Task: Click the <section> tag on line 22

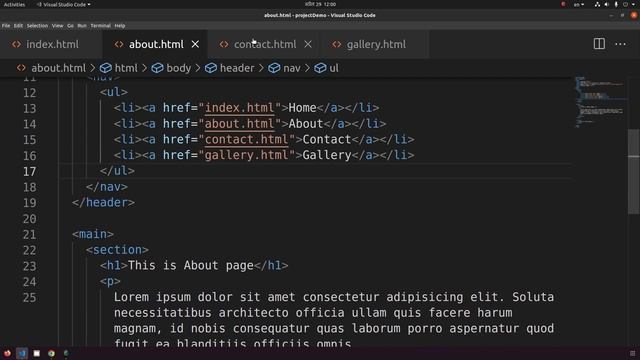Action: tap(117, 250)
